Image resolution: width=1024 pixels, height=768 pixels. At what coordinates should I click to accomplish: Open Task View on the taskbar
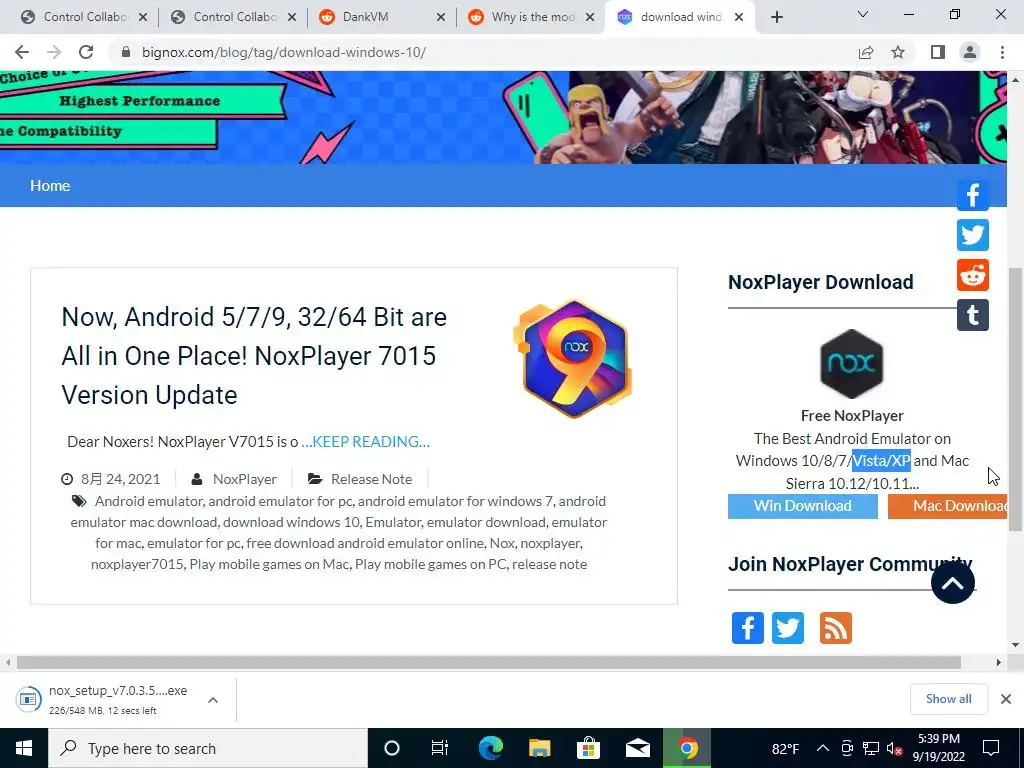[440, 748]
